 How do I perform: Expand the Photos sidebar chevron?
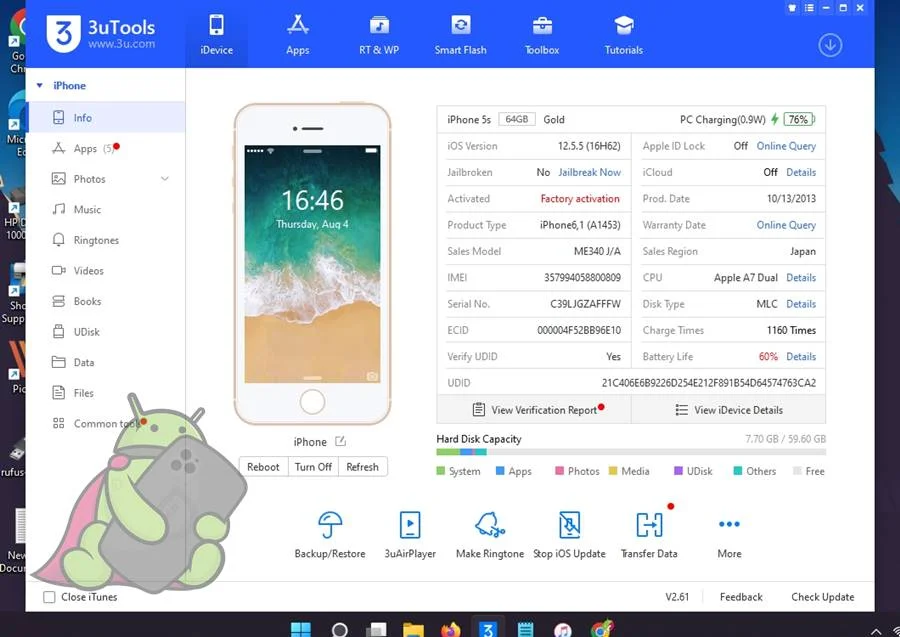pyautogui.click(x=165, y=178)
